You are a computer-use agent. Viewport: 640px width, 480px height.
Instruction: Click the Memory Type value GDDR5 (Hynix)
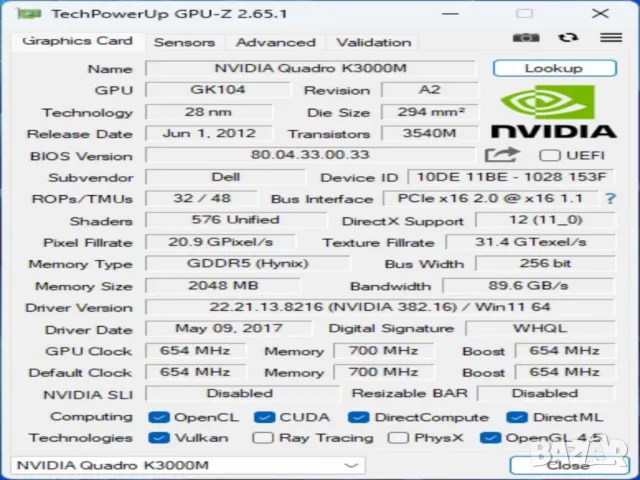tap(247, 264)
